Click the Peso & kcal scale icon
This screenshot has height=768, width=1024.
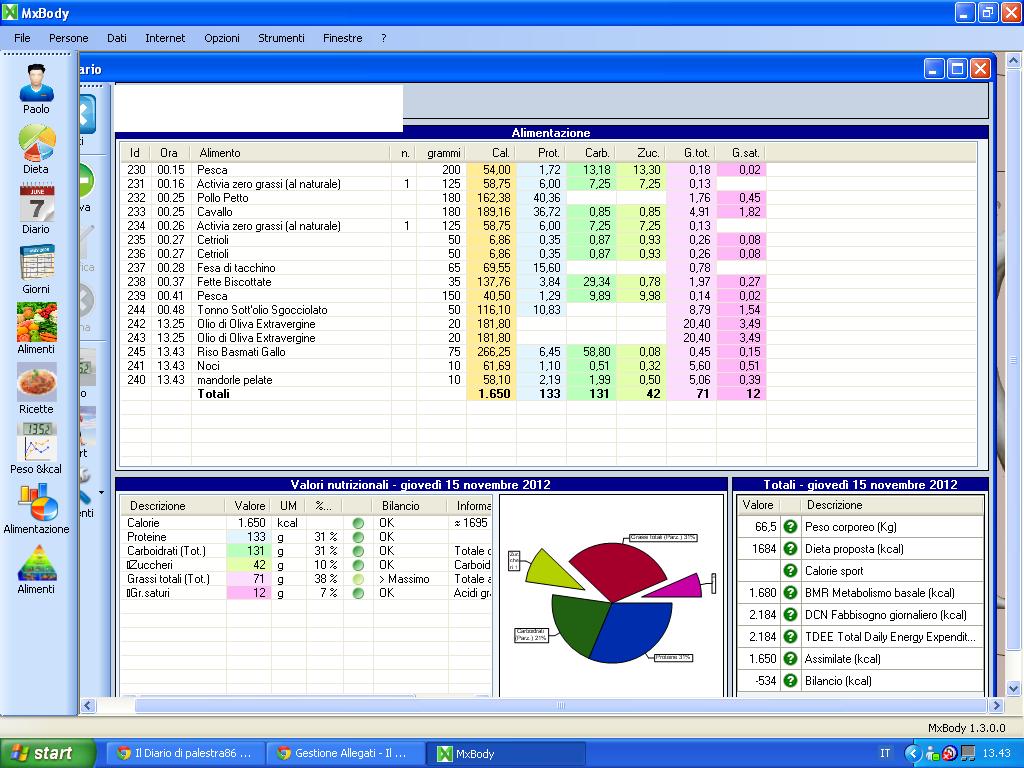pos(37,442)
